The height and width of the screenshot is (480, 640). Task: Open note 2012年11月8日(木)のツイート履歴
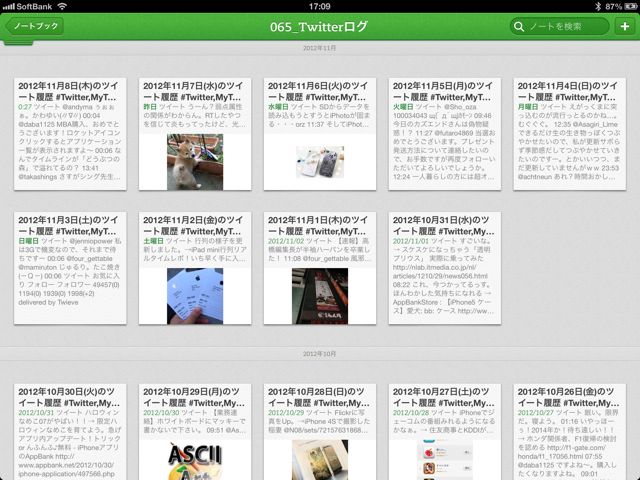pyautogui.click(x=70, y=134)
